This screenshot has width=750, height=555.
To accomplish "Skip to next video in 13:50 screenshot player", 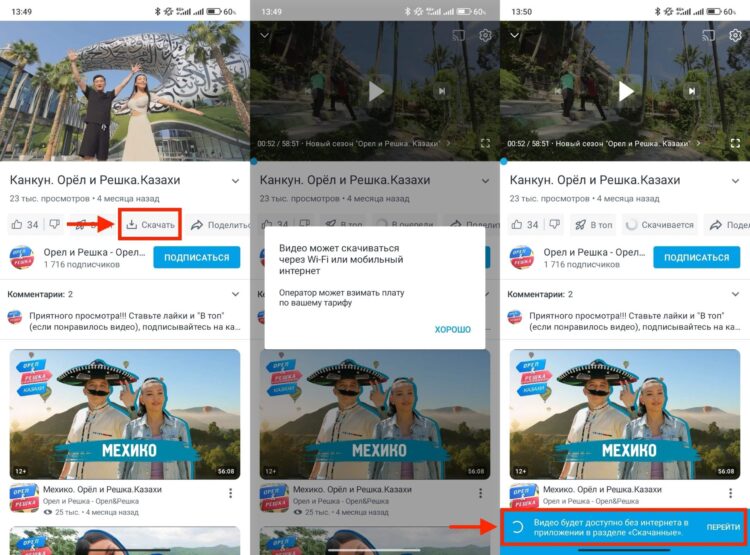I will tap(691, 91).
